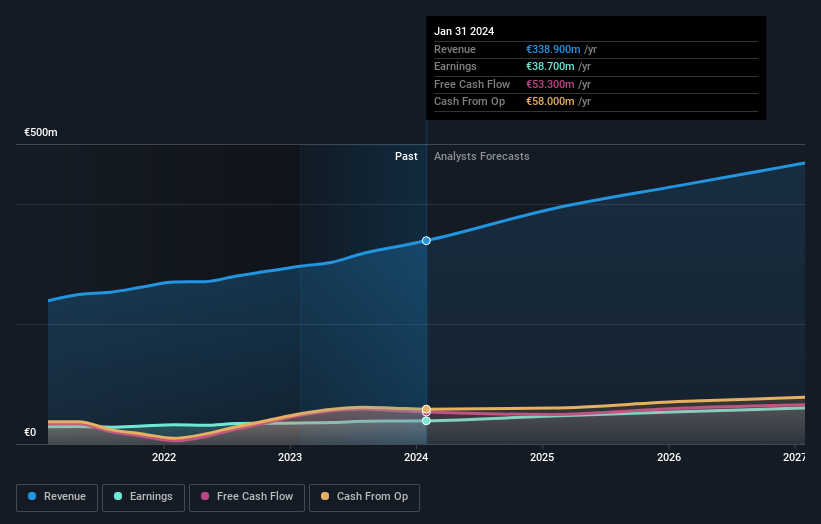This screenshot has width=821, height=524.
Task: Click the €500m y-axis label
Action: click(41, 132)
